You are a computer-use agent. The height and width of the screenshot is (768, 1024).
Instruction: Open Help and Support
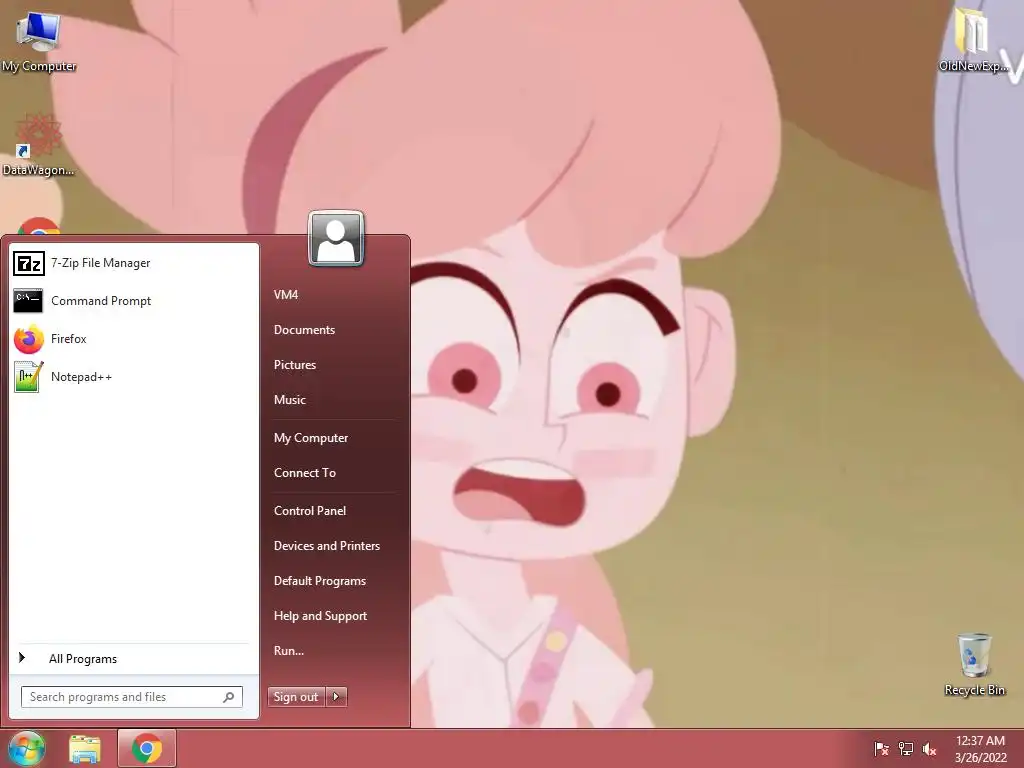[x=320, y=616]
